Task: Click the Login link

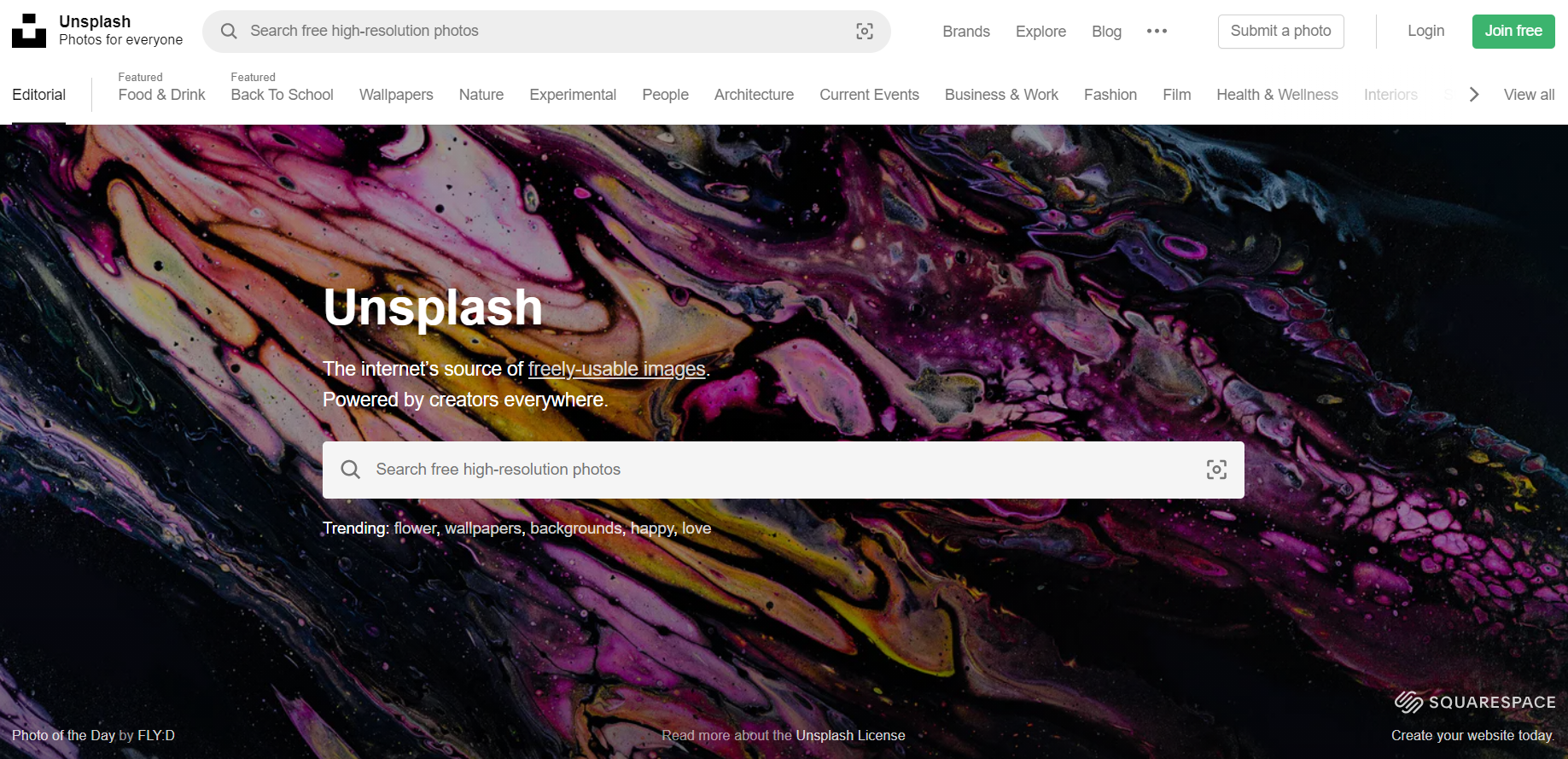Action: [x=1425, y=31]
